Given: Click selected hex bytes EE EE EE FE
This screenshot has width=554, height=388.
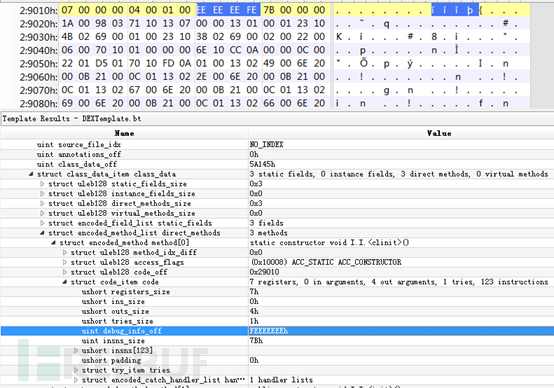Looking at the screenshot, I should click(228, 10).
